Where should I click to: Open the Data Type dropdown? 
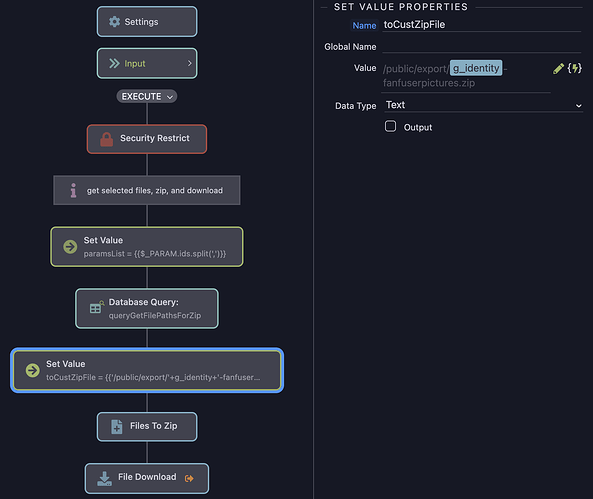pyautogui.click(x=483, y=105)
